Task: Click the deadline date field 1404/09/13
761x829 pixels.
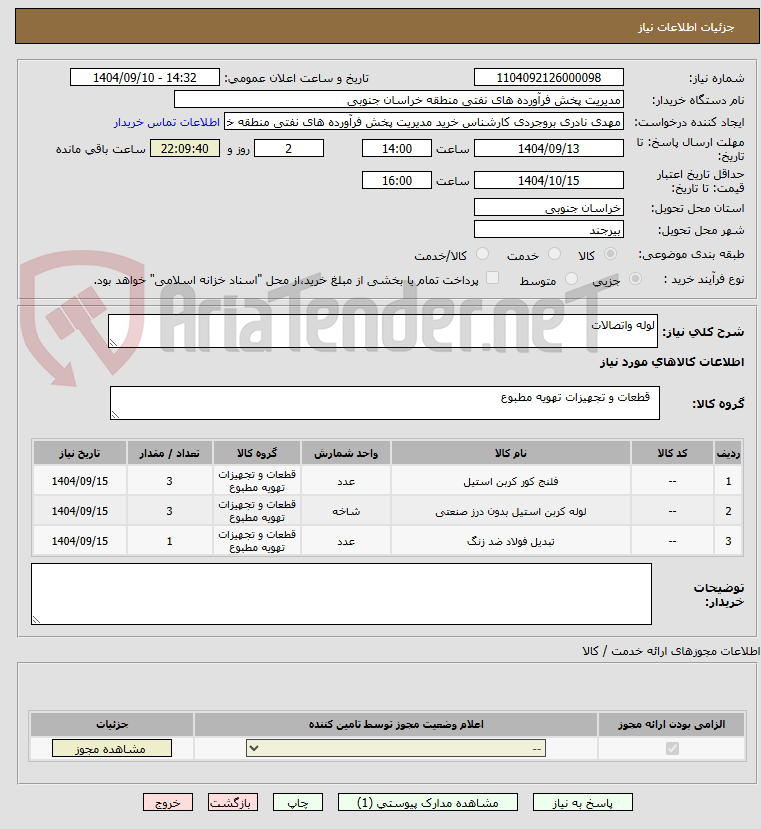Action: 548,149
